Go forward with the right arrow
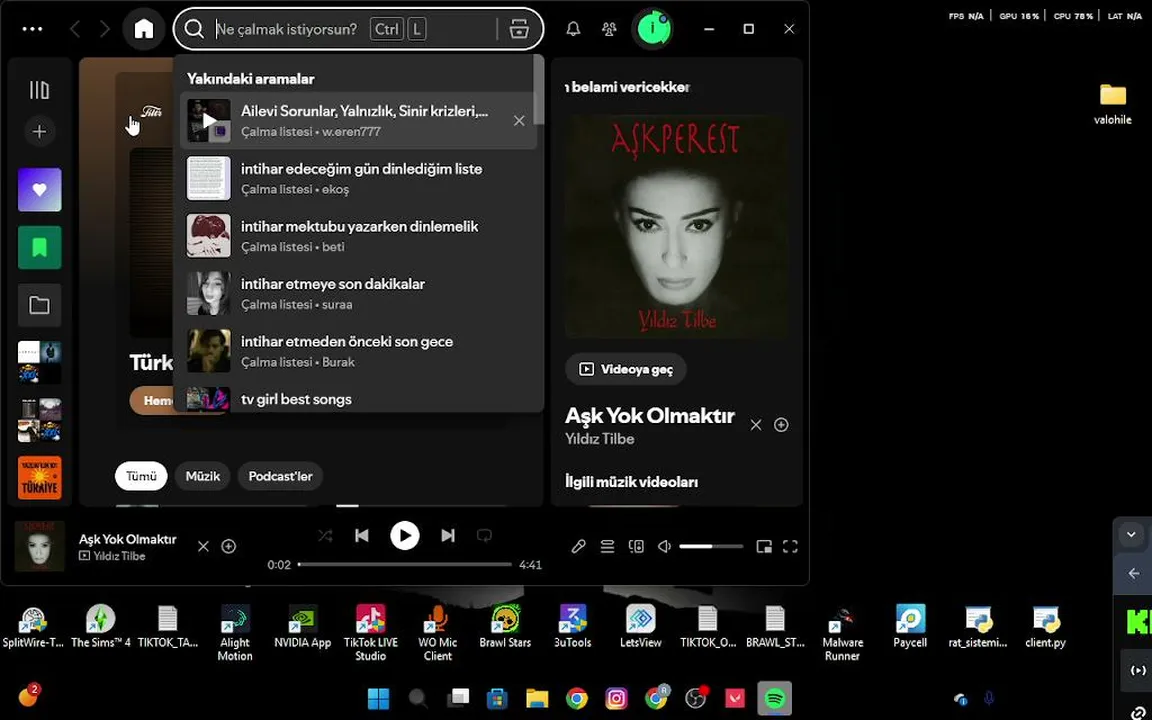1152x720 pixels. pyautogui.click(x=104, y=29)
